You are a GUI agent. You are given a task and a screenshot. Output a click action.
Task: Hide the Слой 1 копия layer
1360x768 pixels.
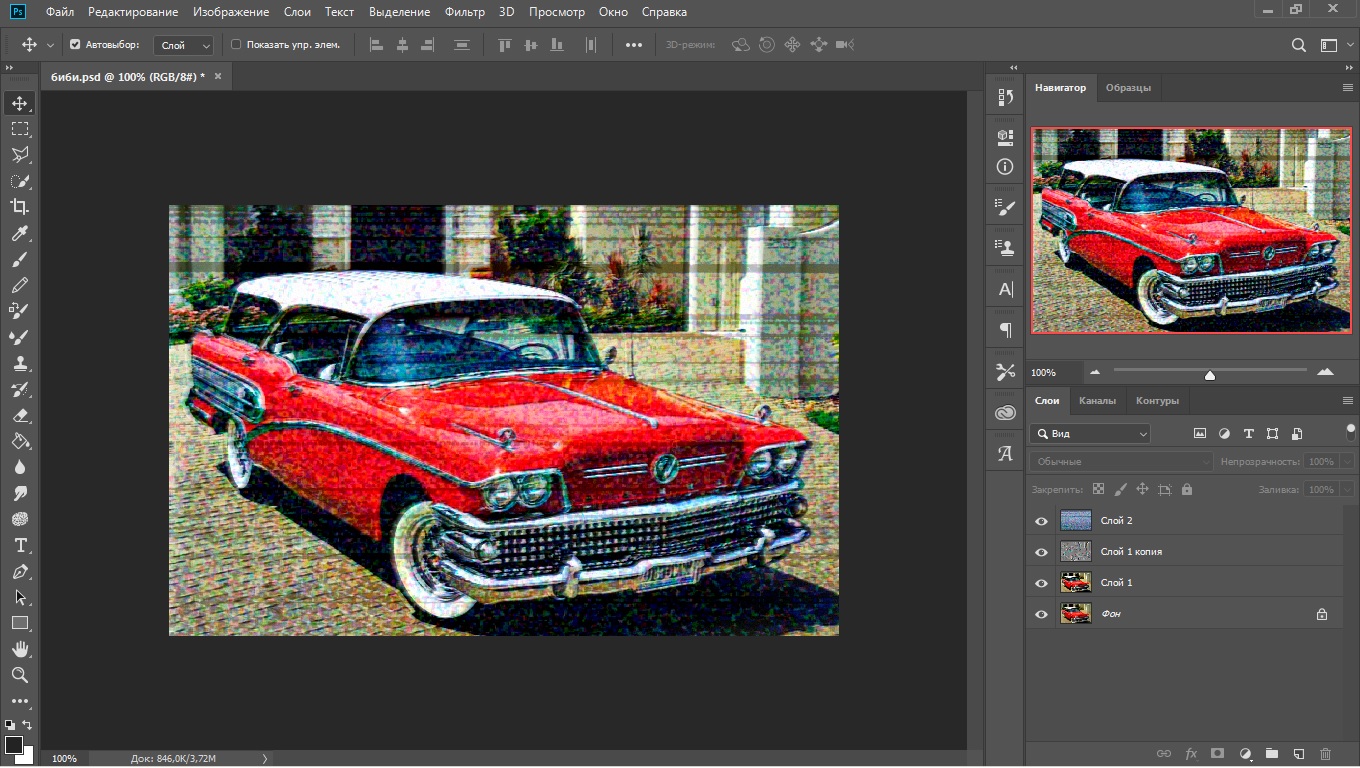pyautogui.click(x=1041, y=552)
